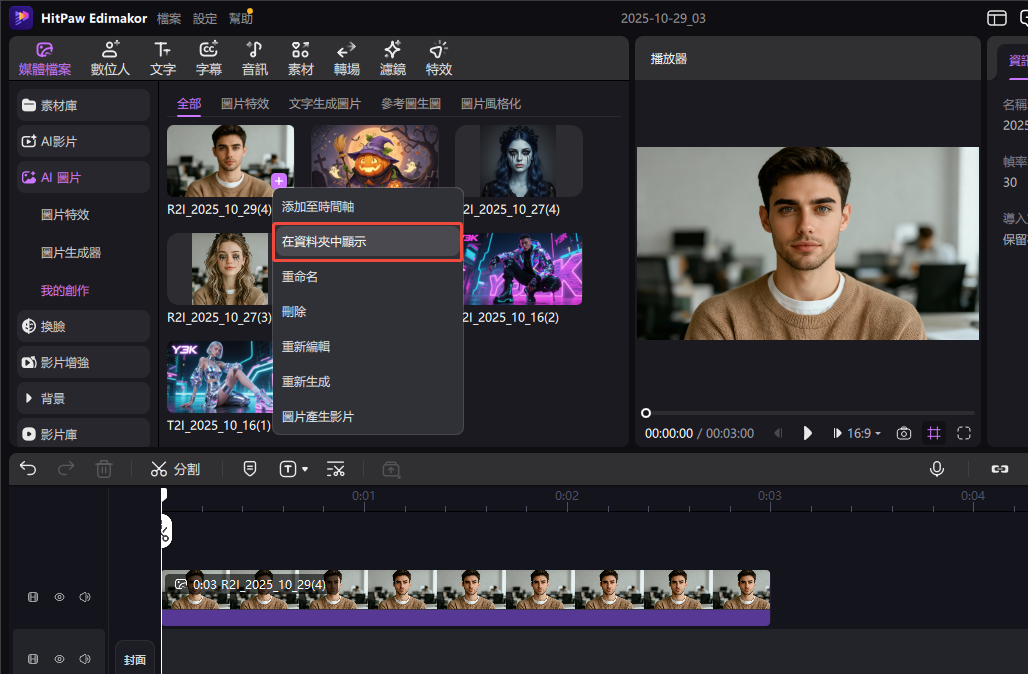Open the voiceover microphone tool

[937, 468]
